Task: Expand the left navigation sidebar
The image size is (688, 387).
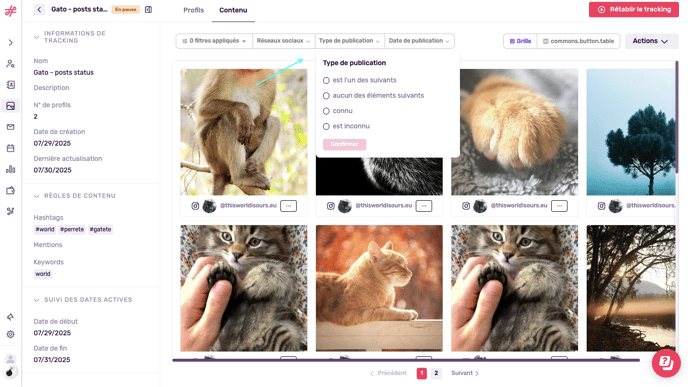Action: click(11, 43)
